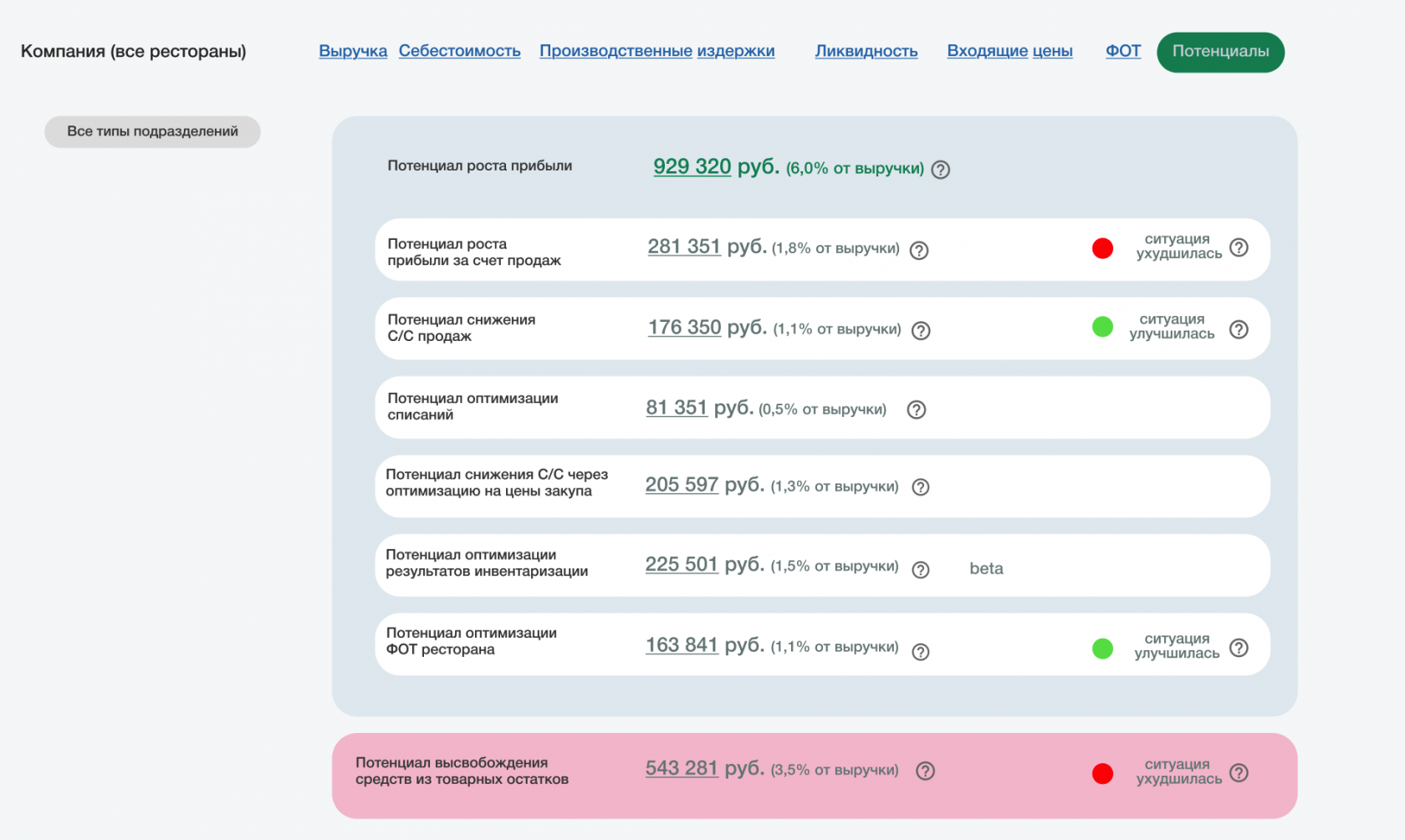Open help icon beside 281 351 руб. value

[918, 250]
